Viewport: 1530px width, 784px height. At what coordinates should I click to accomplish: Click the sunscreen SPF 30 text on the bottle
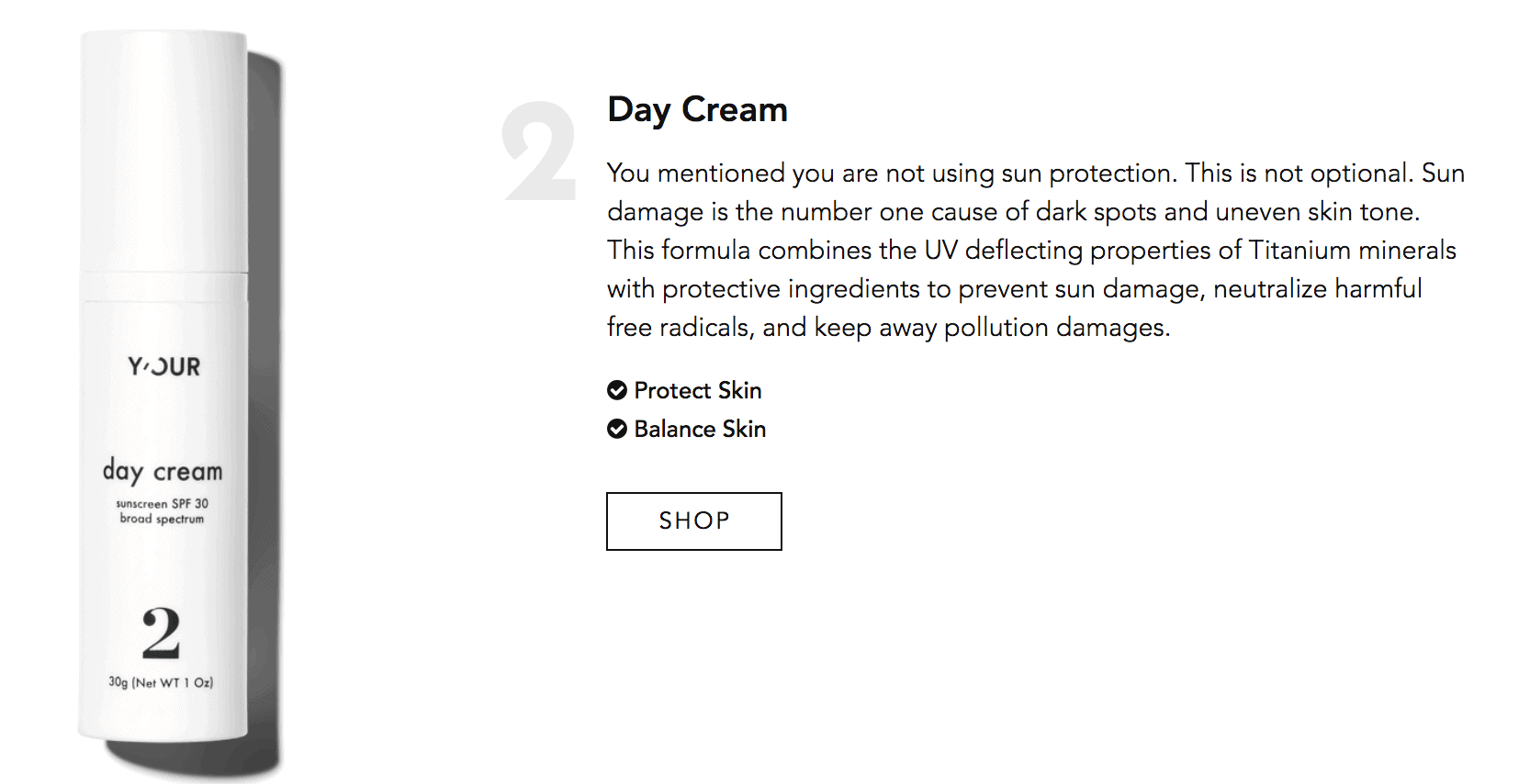coord(163,504)
